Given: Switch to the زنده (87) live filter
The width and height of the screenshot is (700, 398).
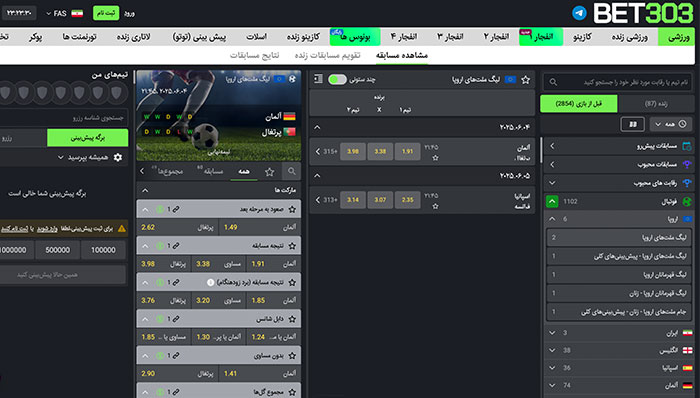Looking at the screenshot, I should click(x=656, y=104).
